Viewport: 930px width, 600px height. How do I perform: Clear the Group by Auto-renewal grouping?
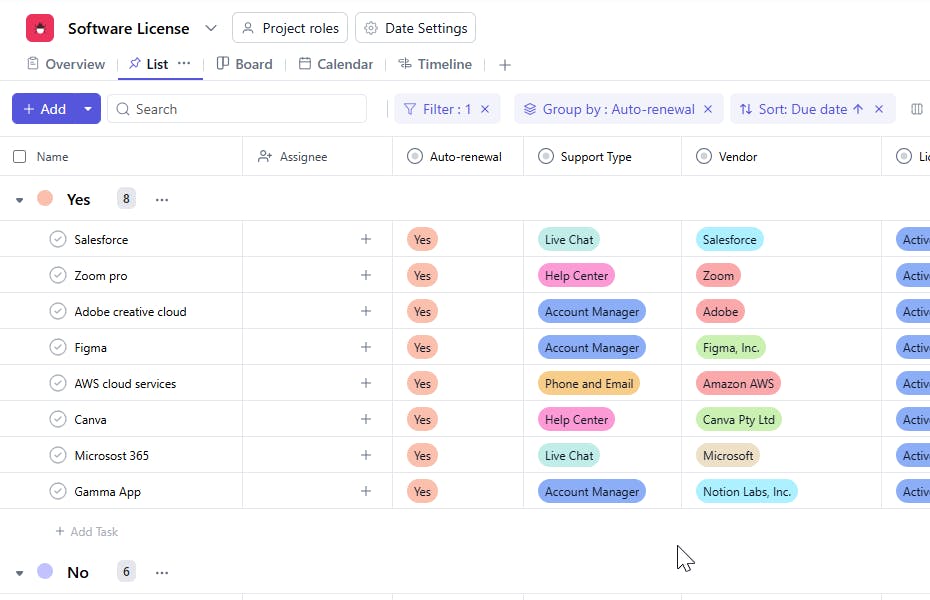tap(708, 109)
